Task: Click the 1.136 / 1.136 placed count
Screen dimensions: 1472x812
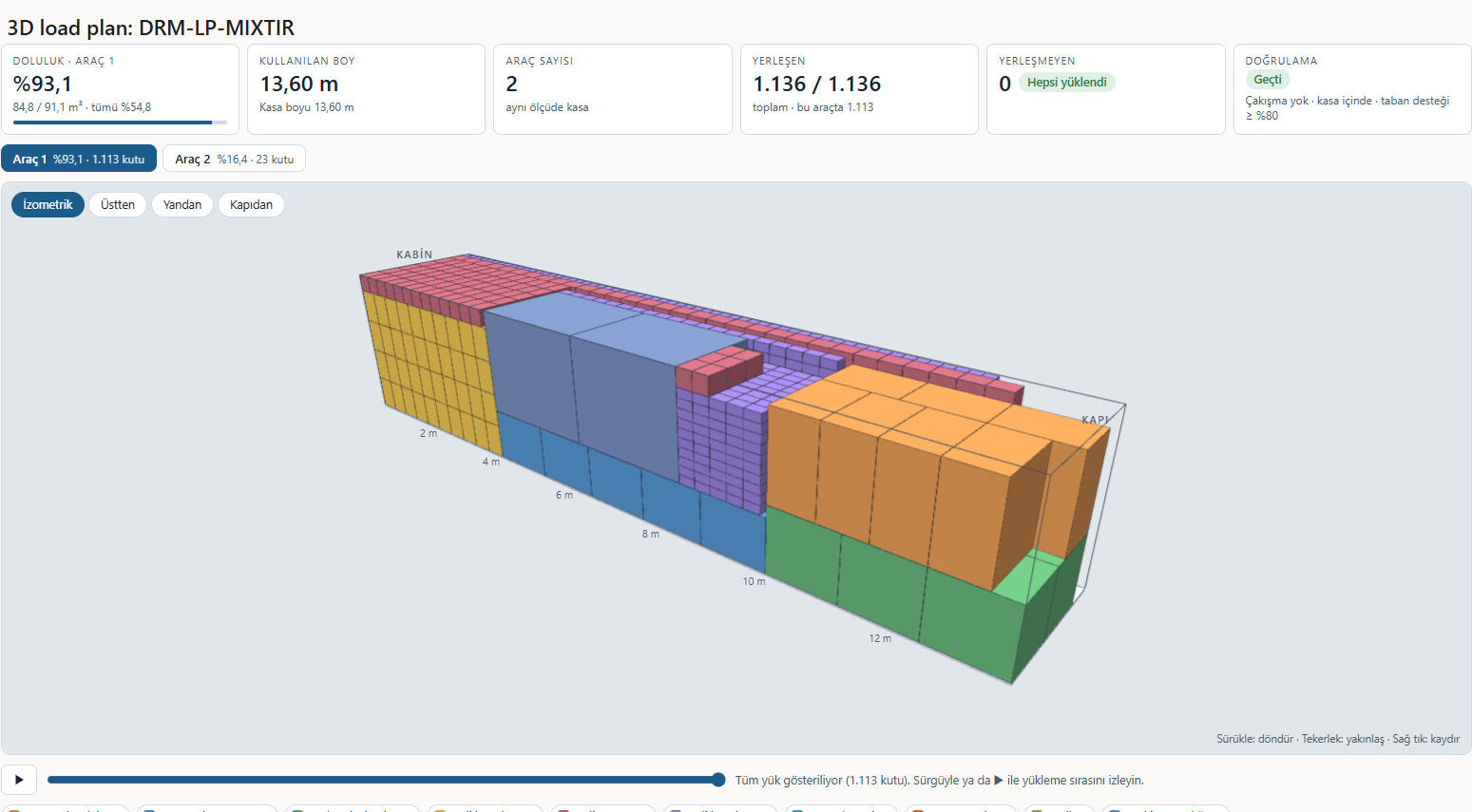Action: pyautogui.click(x=817, y=84)
